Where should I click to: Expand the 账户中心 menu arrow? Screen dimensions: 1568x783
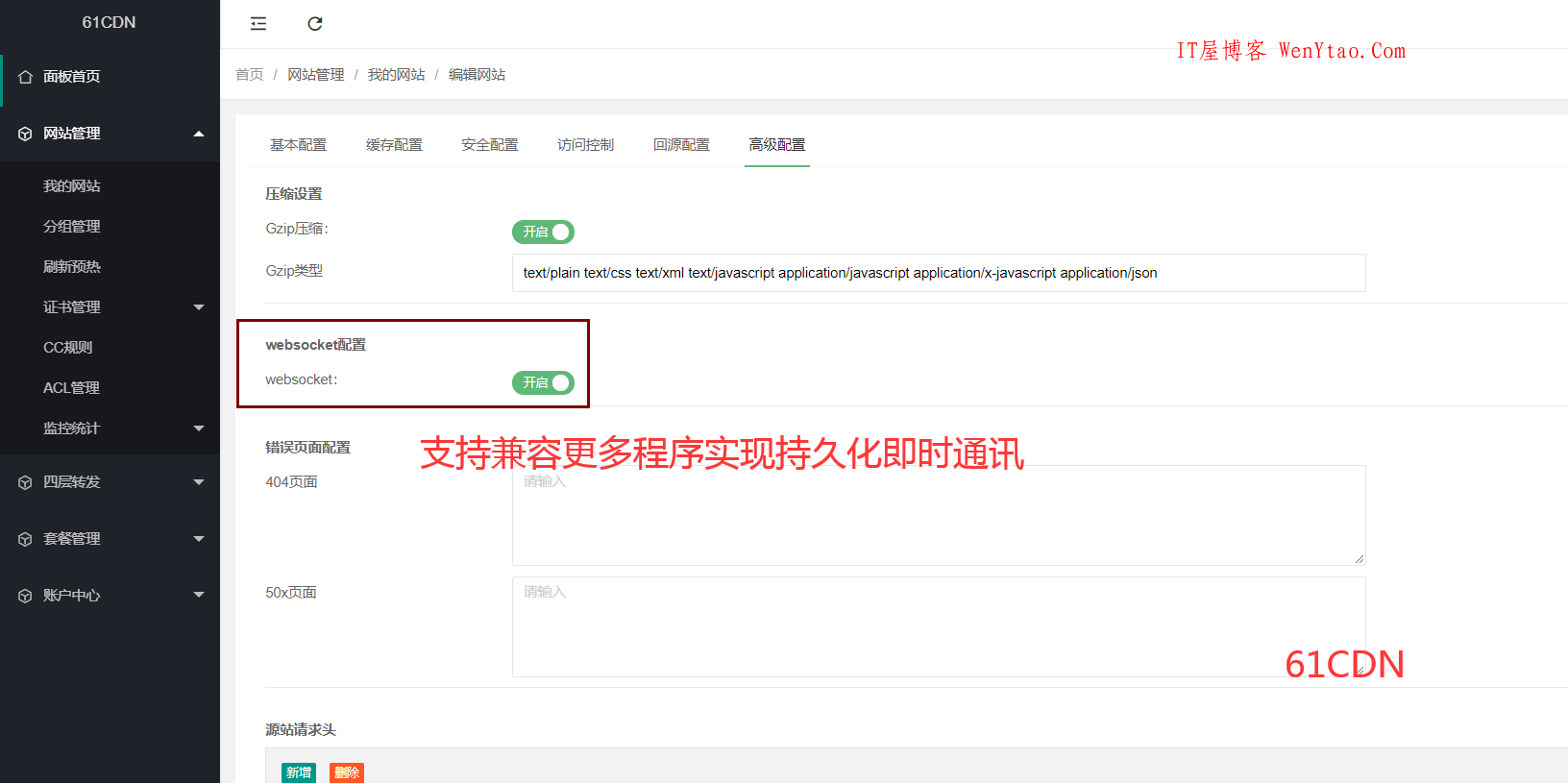[199, 595]
